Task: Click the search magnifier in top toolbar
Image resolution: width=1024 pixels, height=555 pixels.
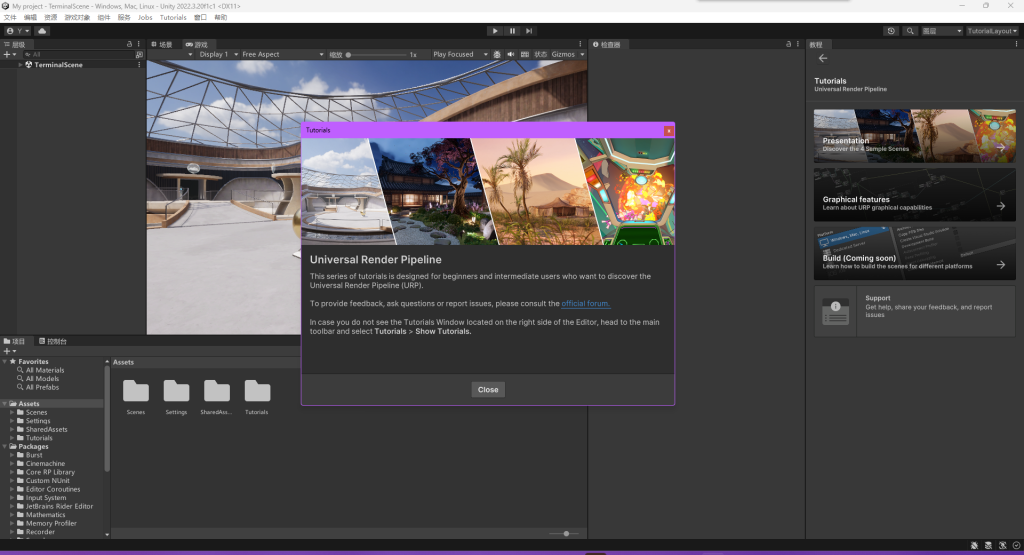Action: 910,31
